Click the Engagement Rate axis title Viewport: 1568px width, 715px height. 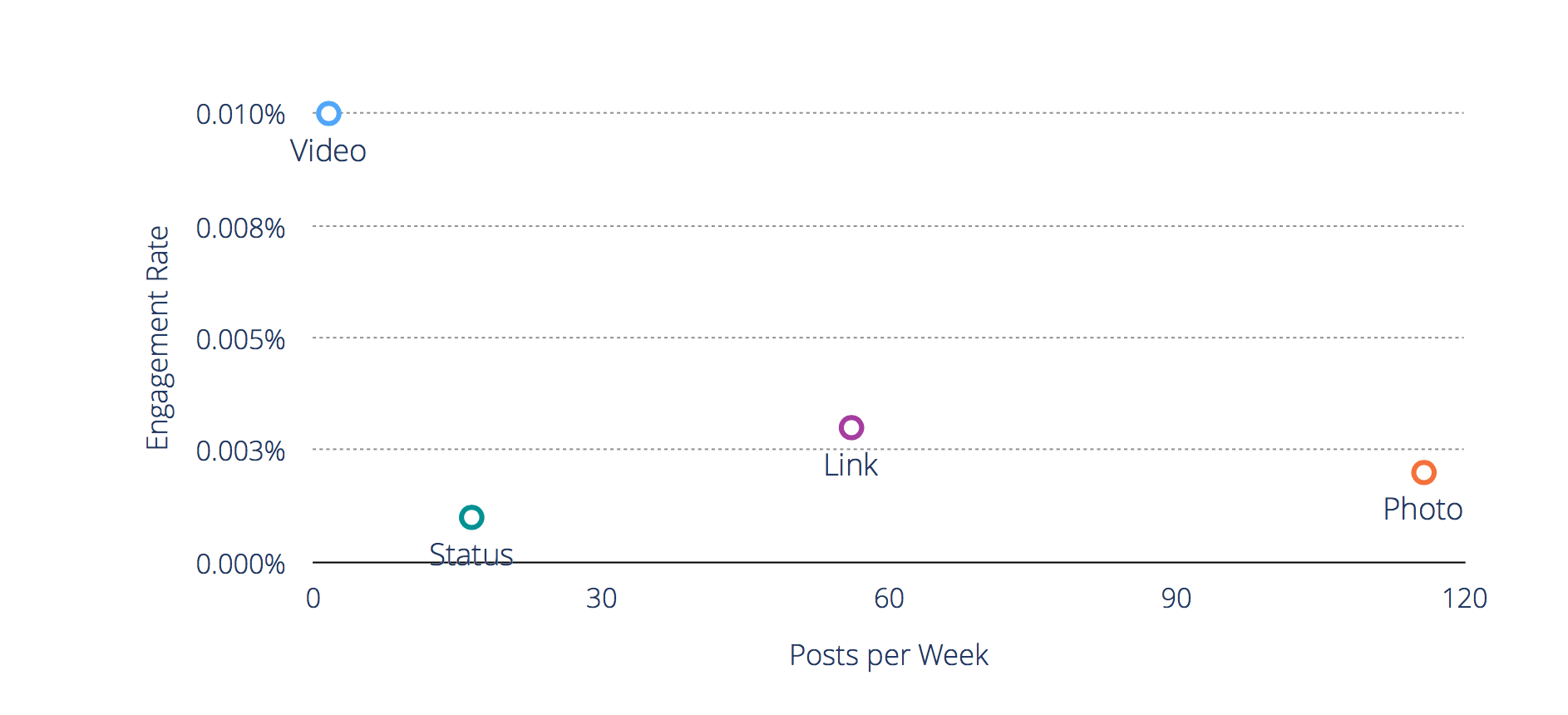point(157,338)
